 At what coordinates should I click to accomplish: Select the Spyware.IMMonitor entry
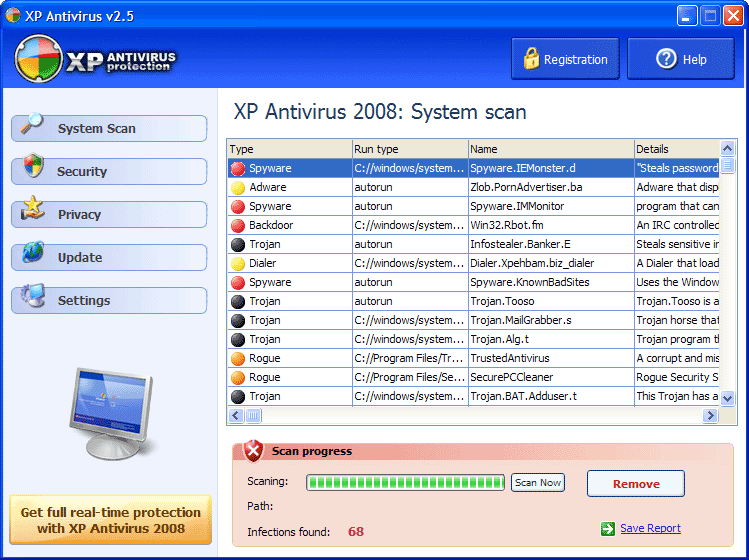coord(551,206)
